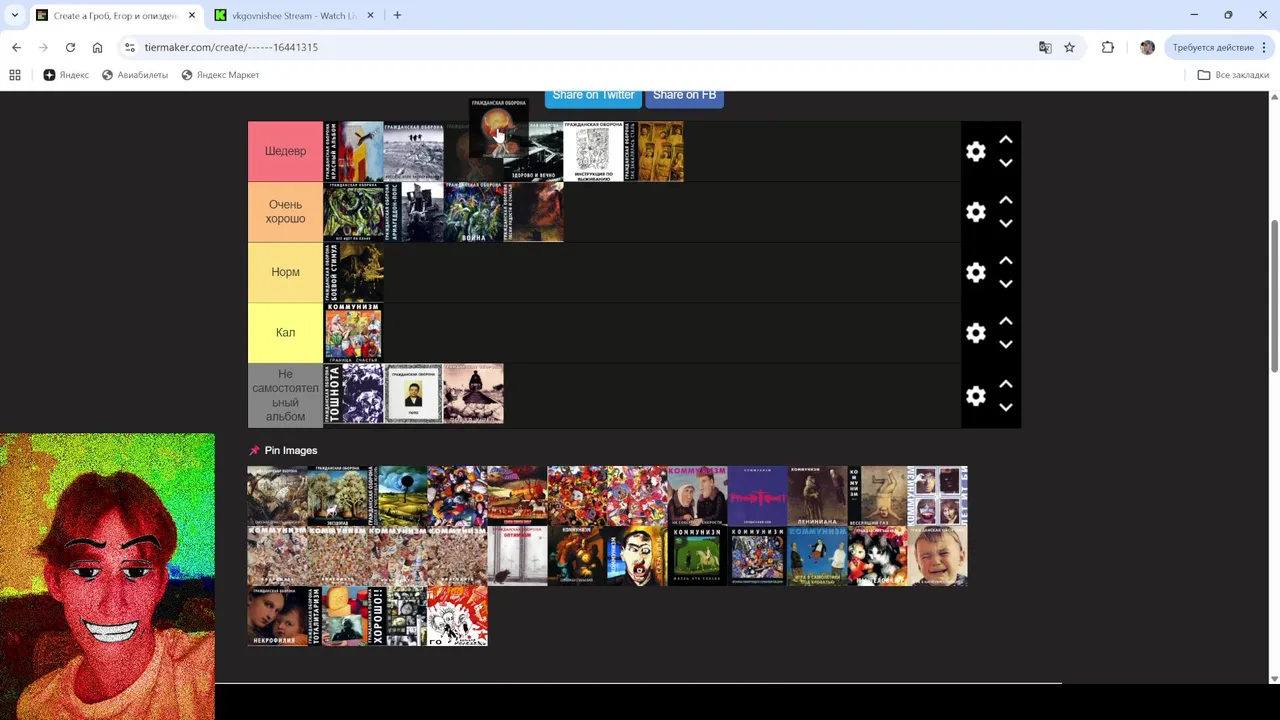Open settings gear for Норм tier

(976, 272)
